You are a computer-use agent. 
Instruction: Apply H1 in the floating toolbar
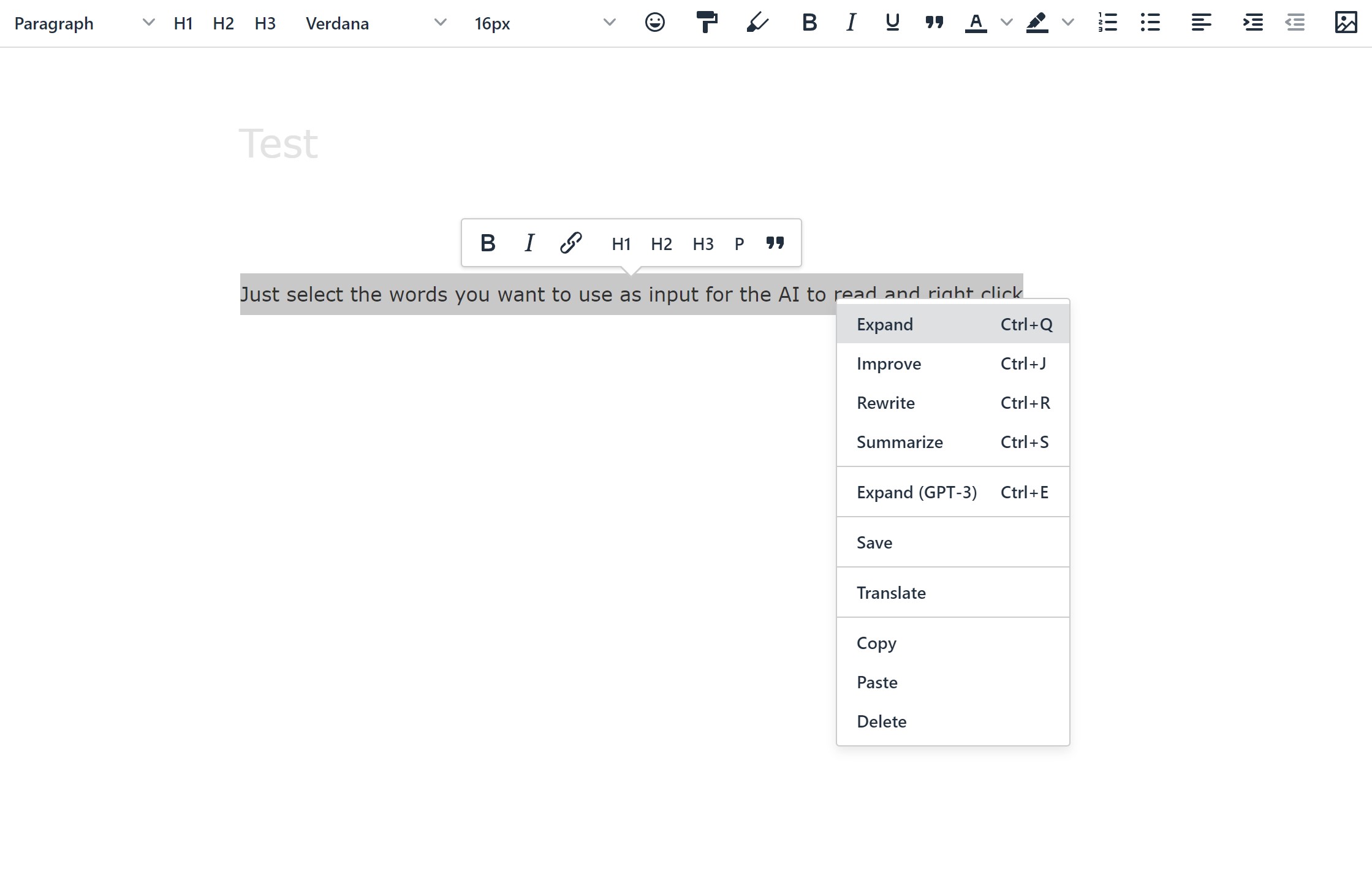[621, 244]
